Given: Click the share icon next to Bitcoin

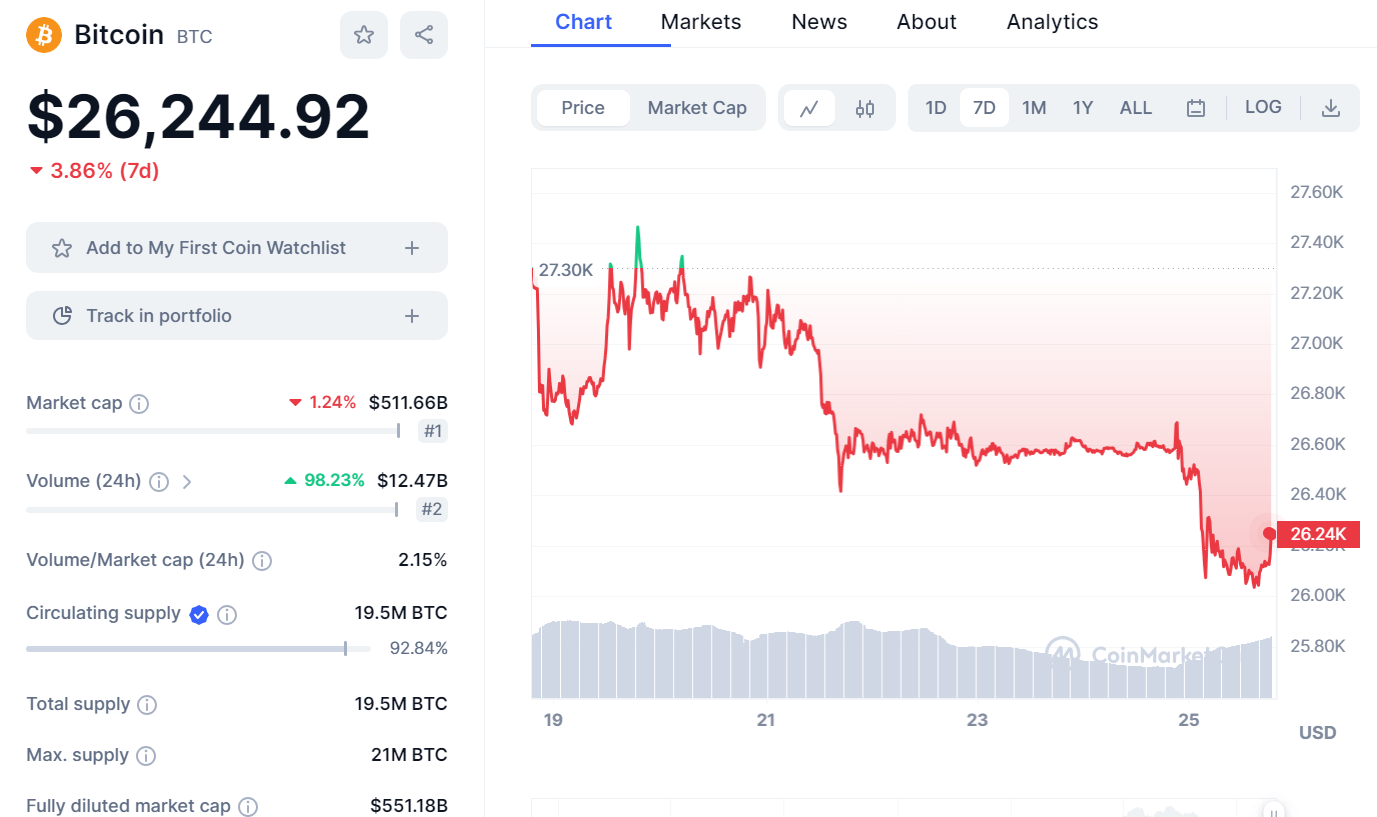Looking at the screenshot, I should pos(424,35).
